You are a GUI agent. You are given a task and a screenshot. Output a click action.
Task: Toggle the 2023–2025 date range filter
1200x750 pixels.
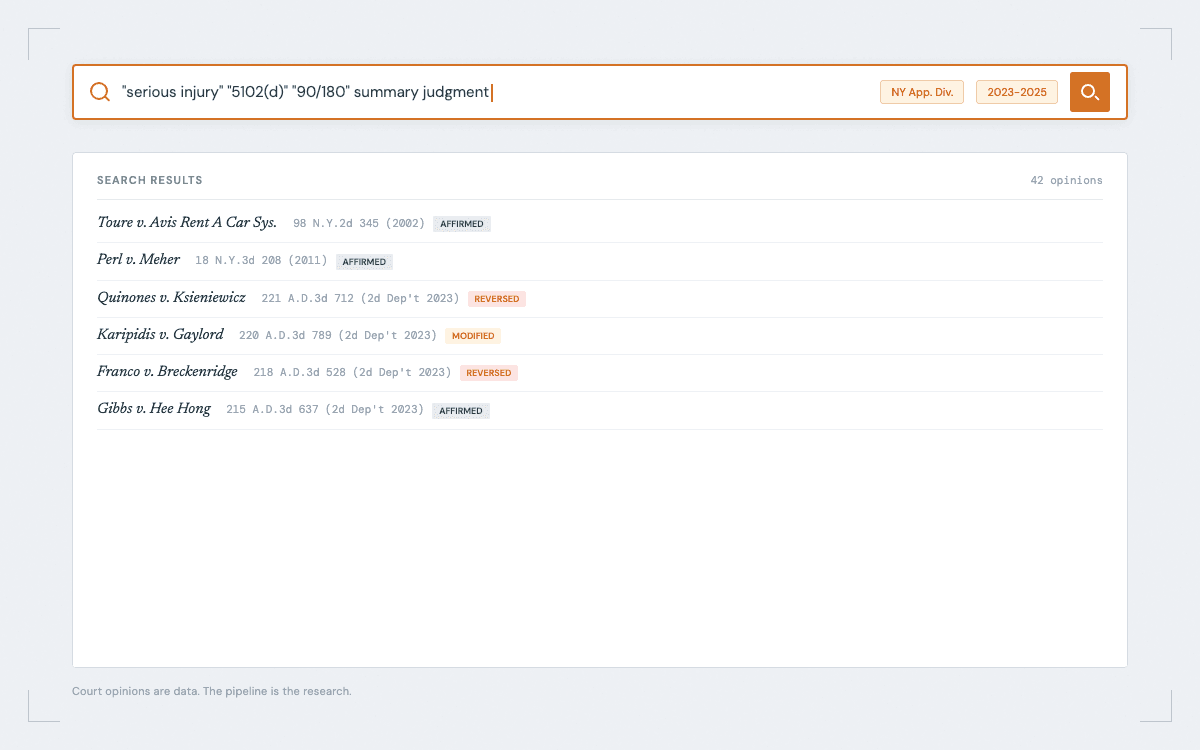1016,91
